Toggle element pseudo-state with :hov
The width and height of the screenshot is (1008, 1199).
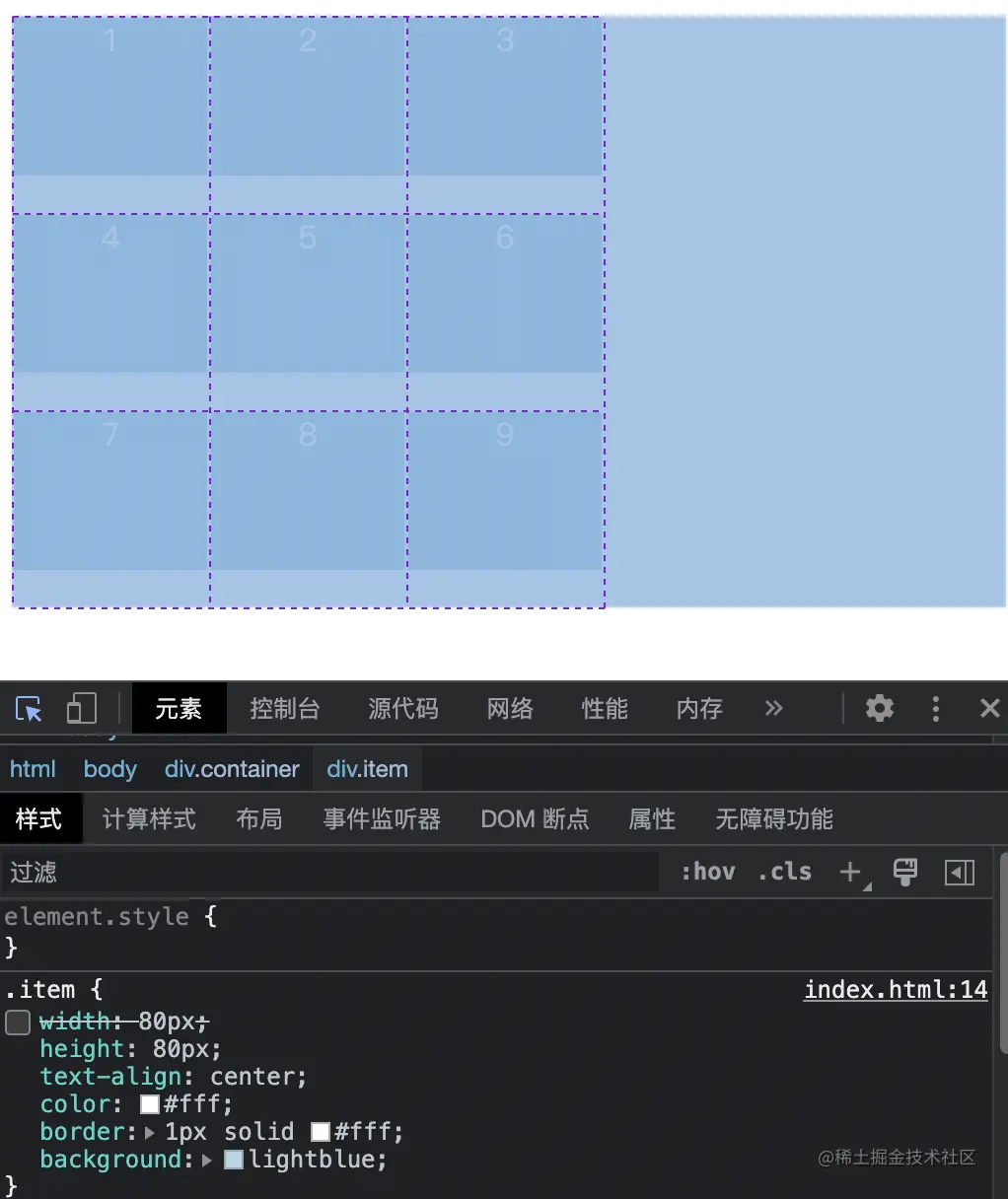point(706,872)
